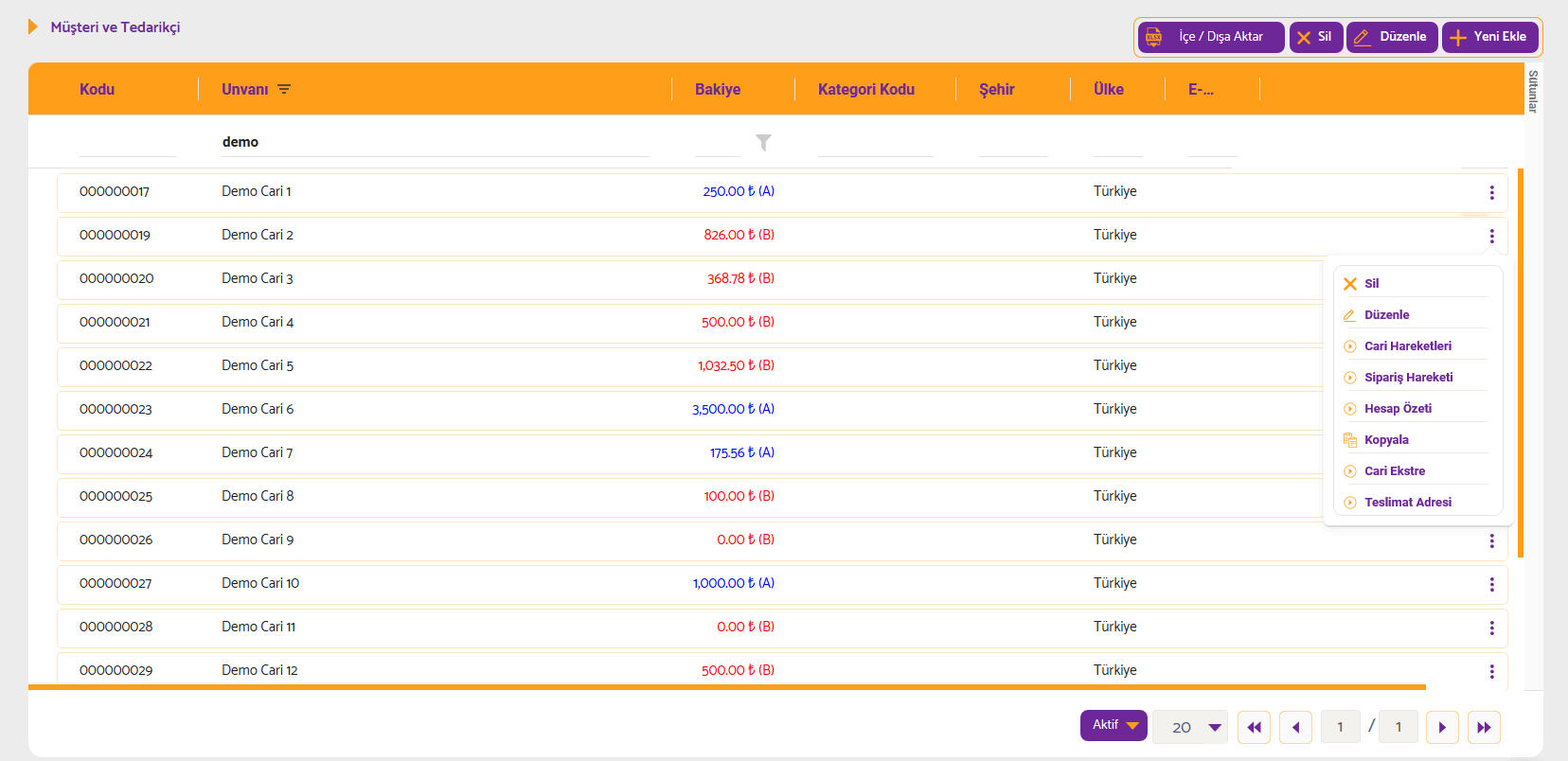Open row menu for Demo Cari 9

click(1491, 540)
